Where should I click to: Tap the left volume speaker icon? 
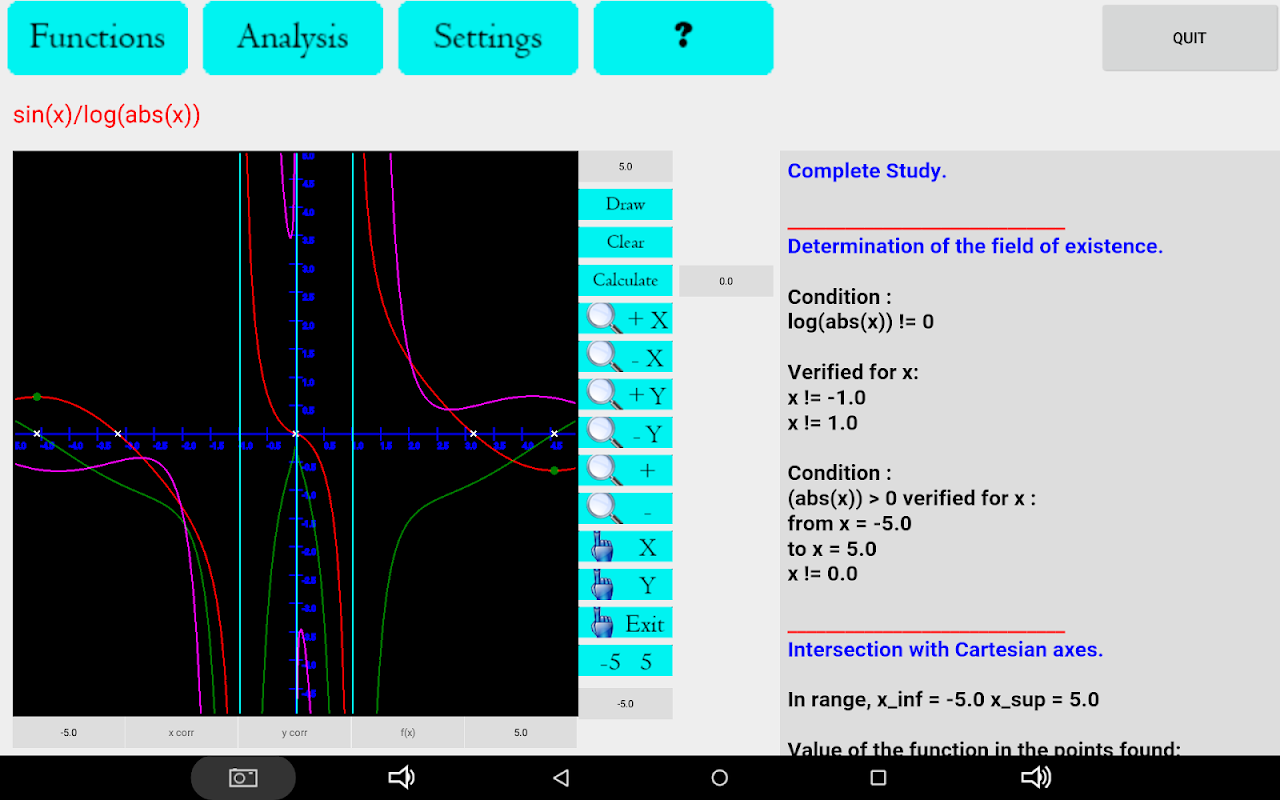point(401,777)
